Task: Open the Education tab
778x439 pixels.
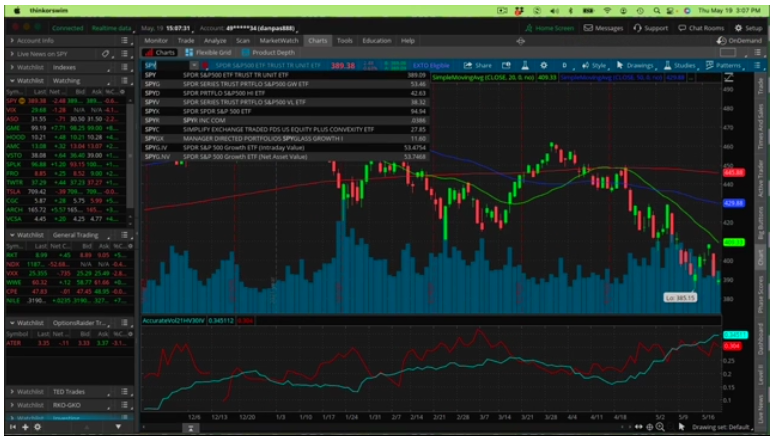Action: (x=377, y=41)
